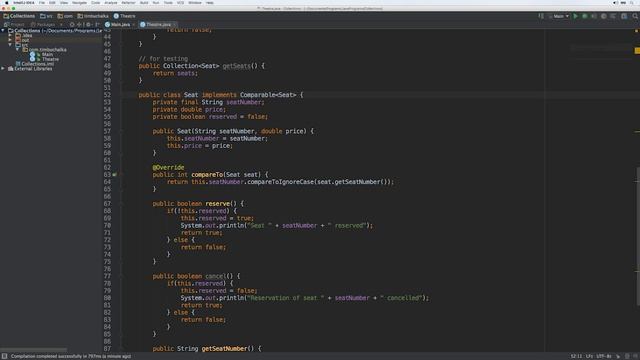Open the Help menu
The width and height of the screenshot is (640, 360).
210,2
